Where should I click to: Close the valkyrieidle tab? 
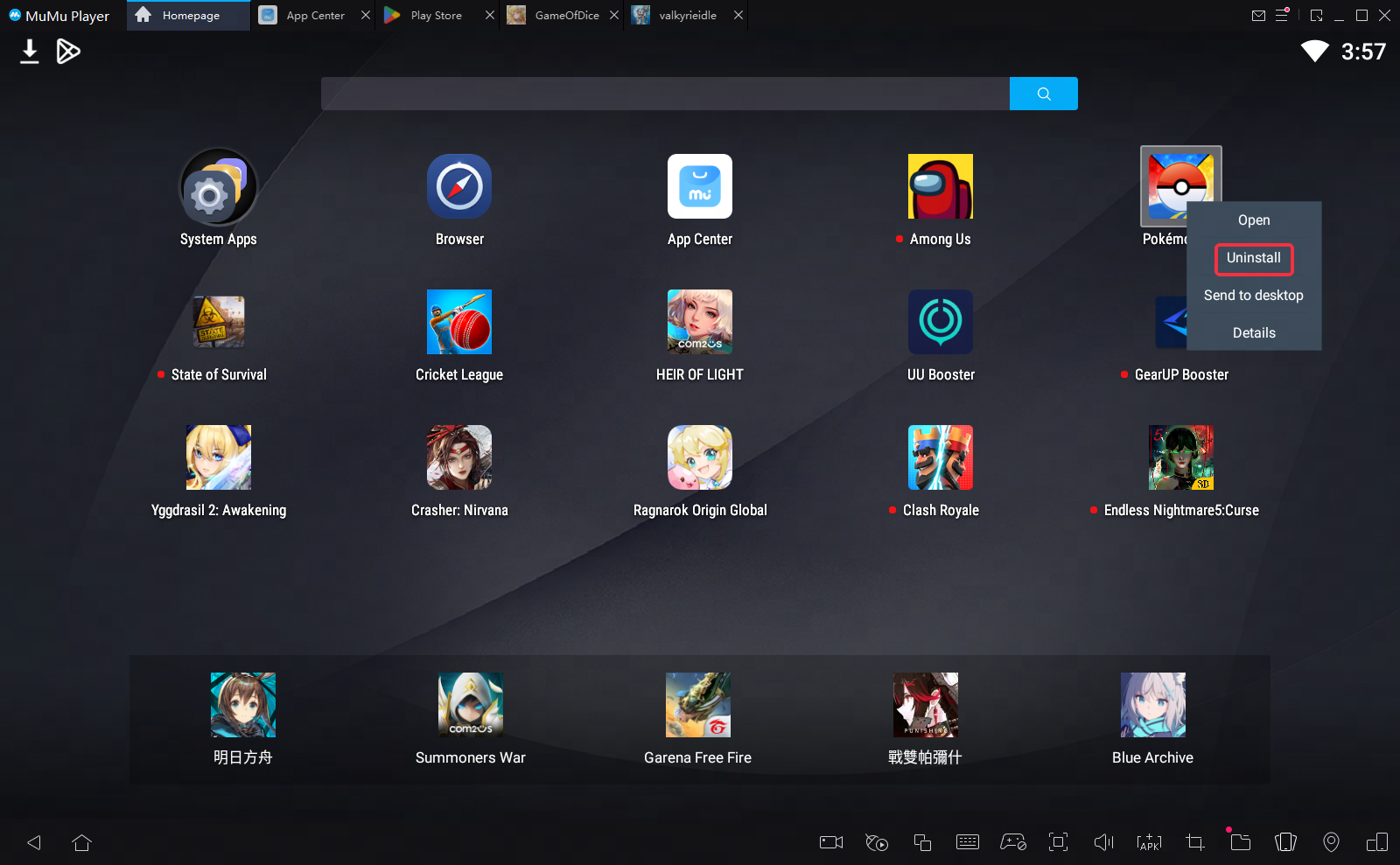coord(738,16)
